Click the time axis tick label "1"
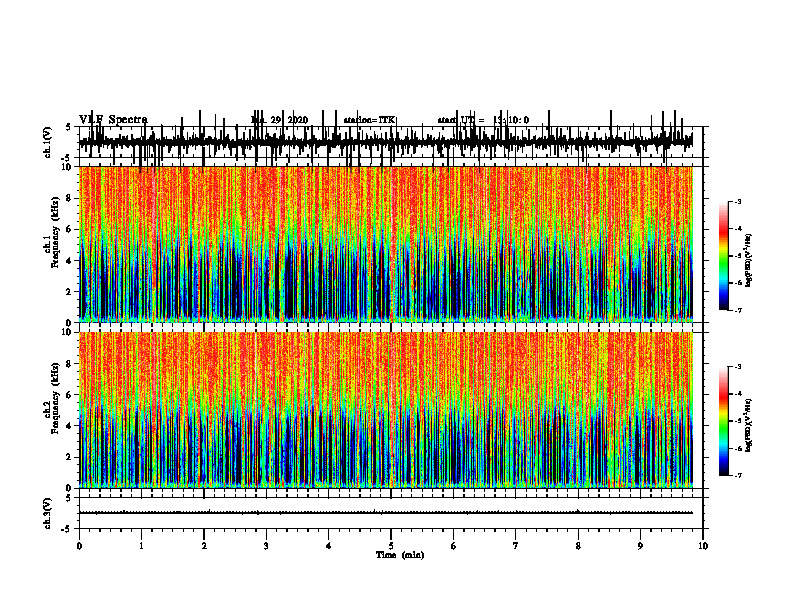The image size is (792, 612). point(141,546)
